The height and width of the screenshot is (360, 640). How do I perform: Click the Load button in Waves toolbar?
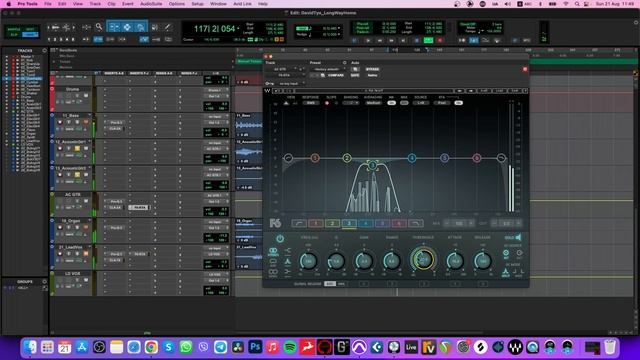(x=499, y=91)
